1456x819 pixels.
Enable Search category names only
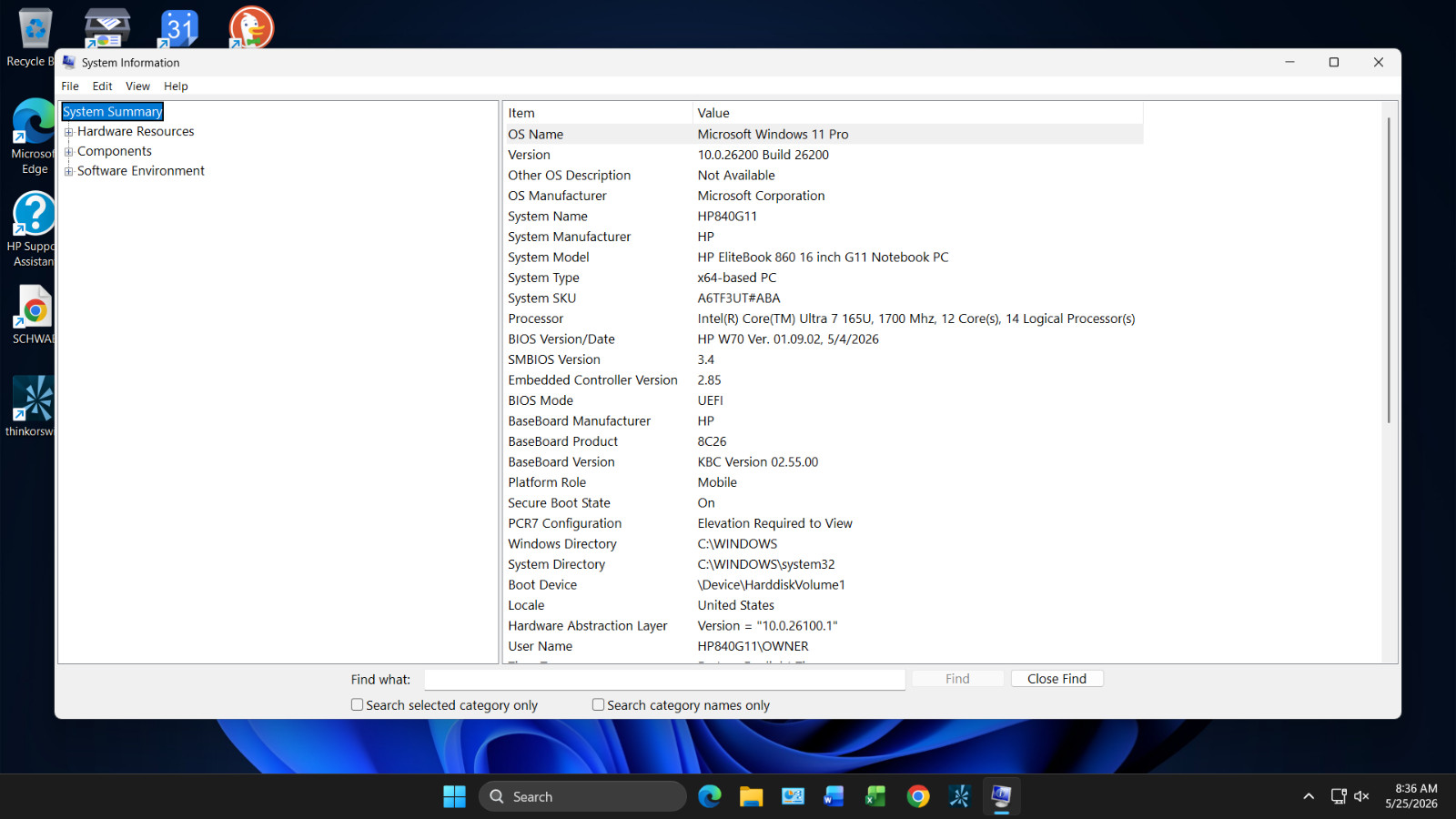(598, 704)
